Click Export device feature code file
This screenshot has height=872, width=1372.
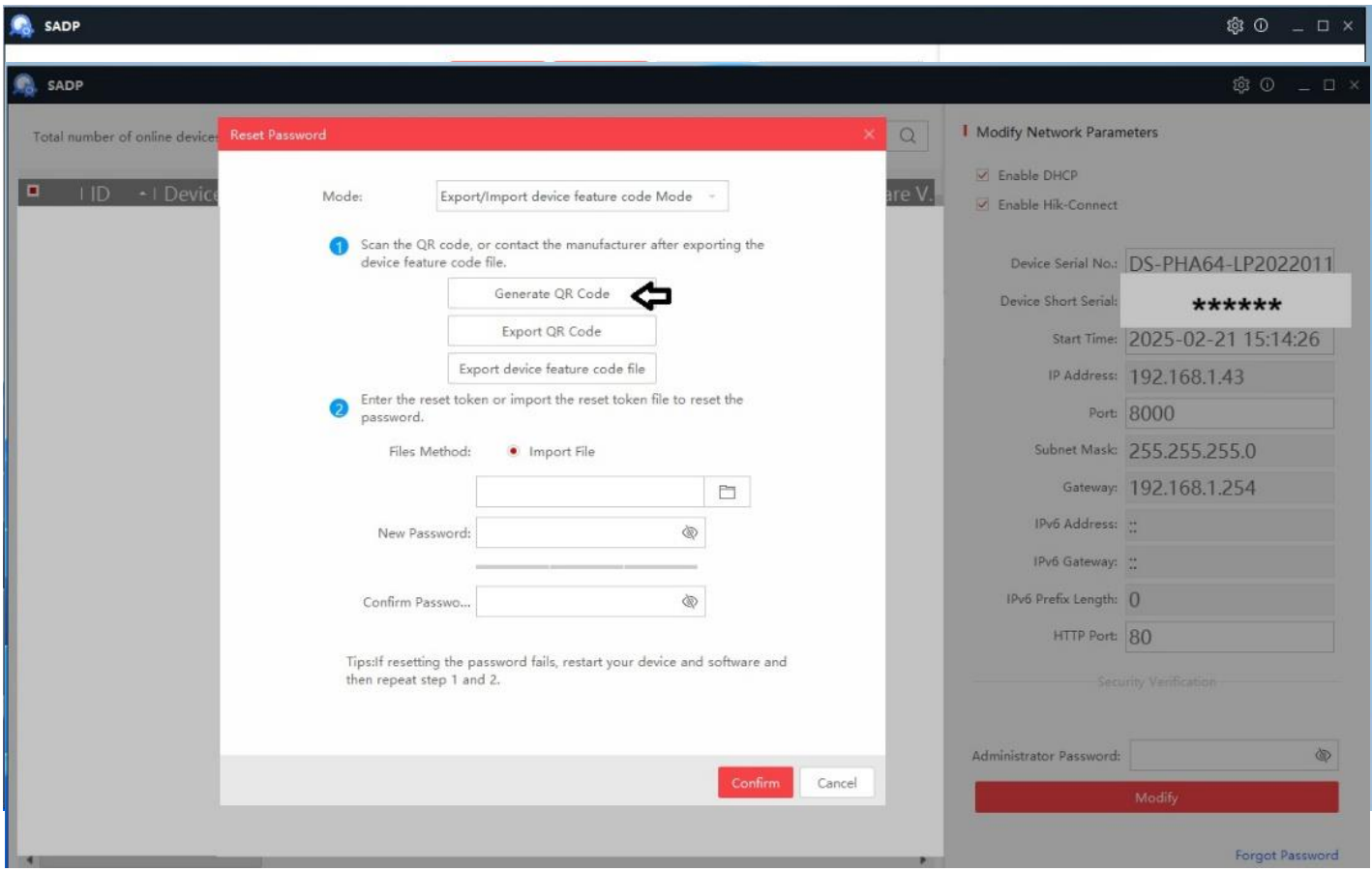coord(552,369)
